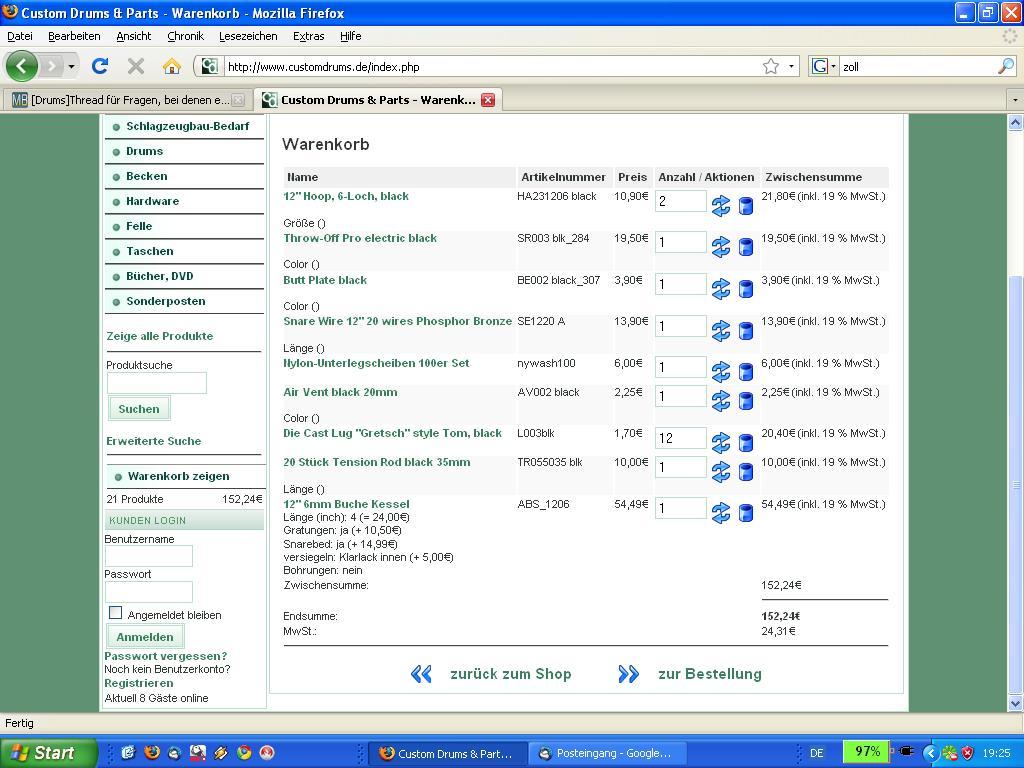
Task: Close the Custom Drums & Parts tab
Action: click(488, 100)
